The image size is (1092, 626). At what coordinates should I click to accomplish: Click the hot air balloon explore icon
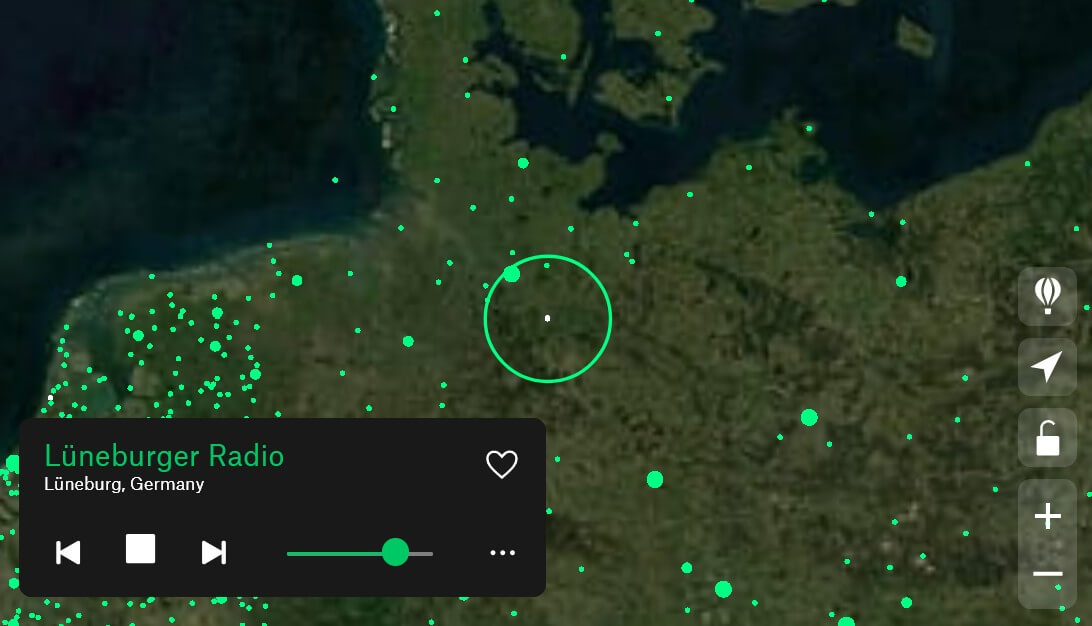(x=1046, y=296)
